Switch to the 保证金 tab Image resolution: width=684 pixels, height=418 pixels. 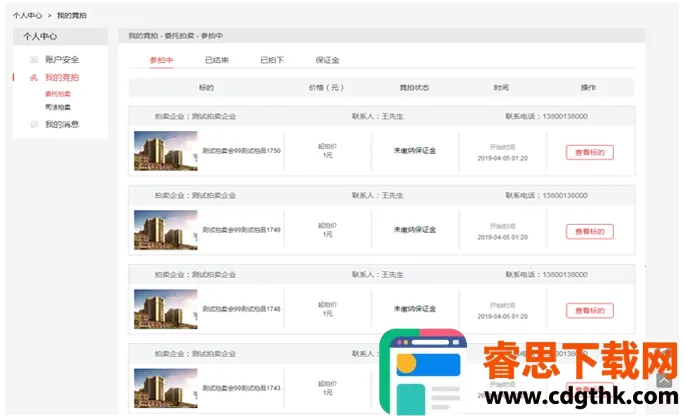pos(327,60)
